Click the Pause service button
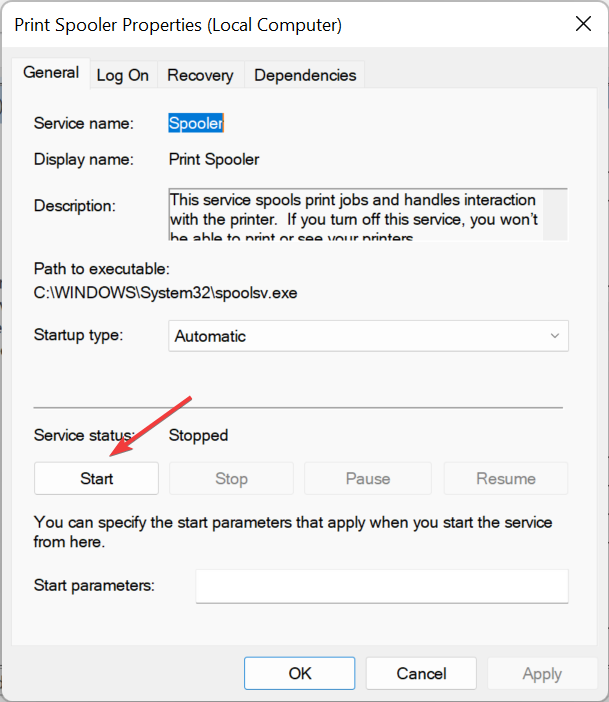The image size is (609, 702). (367, 478)
